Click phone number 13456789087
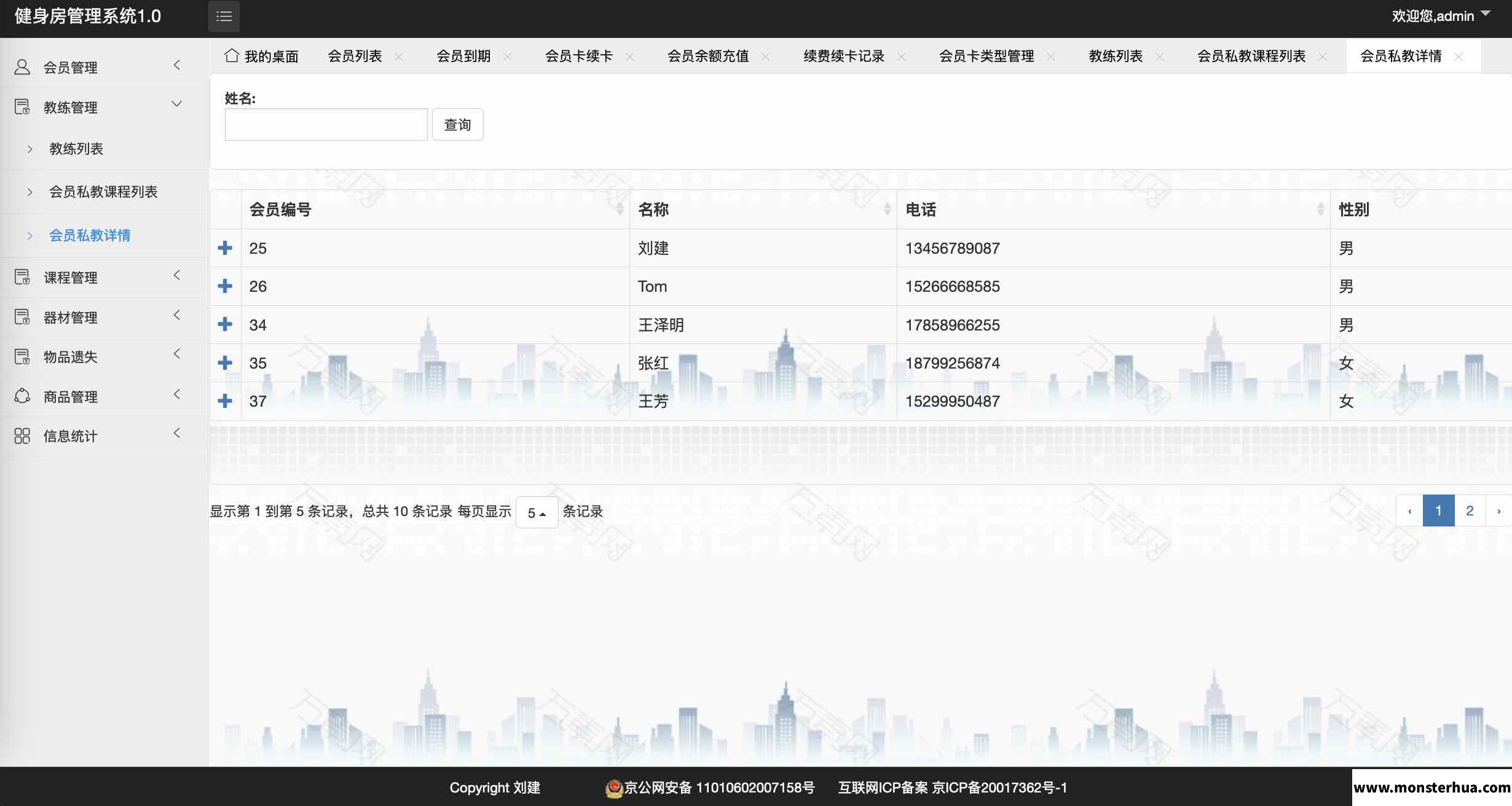 pyautogui.click(x=953, y=248)
